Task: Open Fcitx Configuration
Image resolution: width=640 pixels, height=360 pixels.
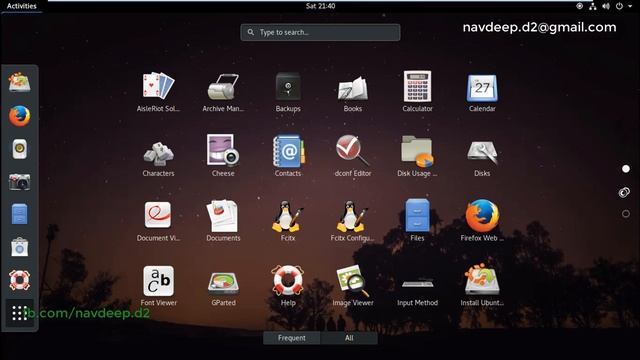Action: 353,221
